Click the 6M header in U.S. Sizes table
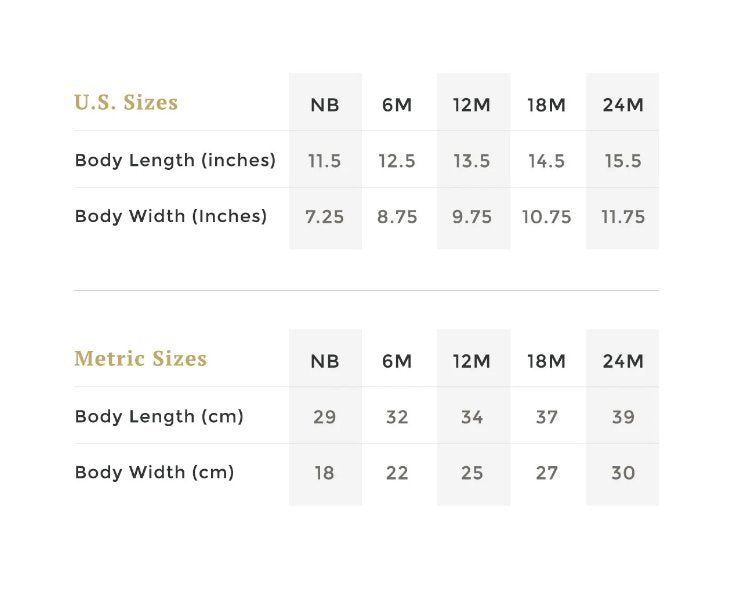The width and height of the screenshot is (737, 589). 397,104
